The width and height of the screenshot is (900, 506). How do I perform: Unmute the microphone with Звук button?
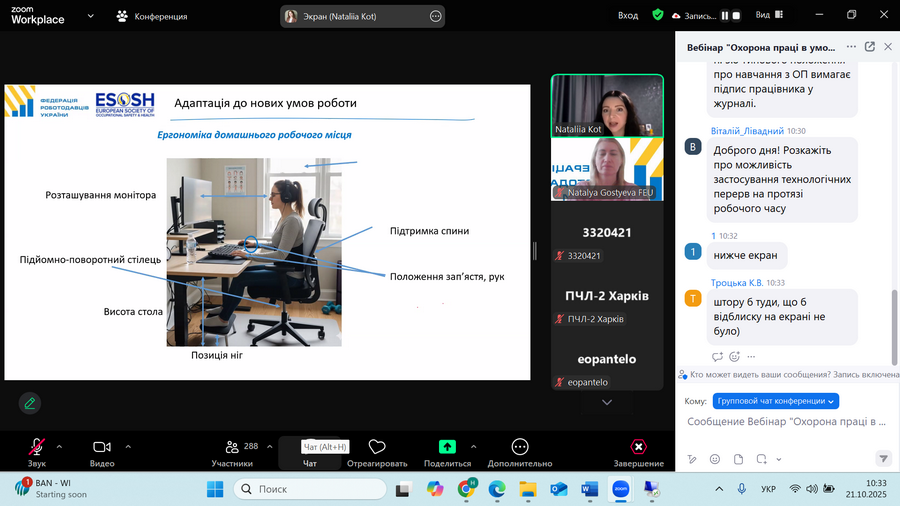pos(37,448)
